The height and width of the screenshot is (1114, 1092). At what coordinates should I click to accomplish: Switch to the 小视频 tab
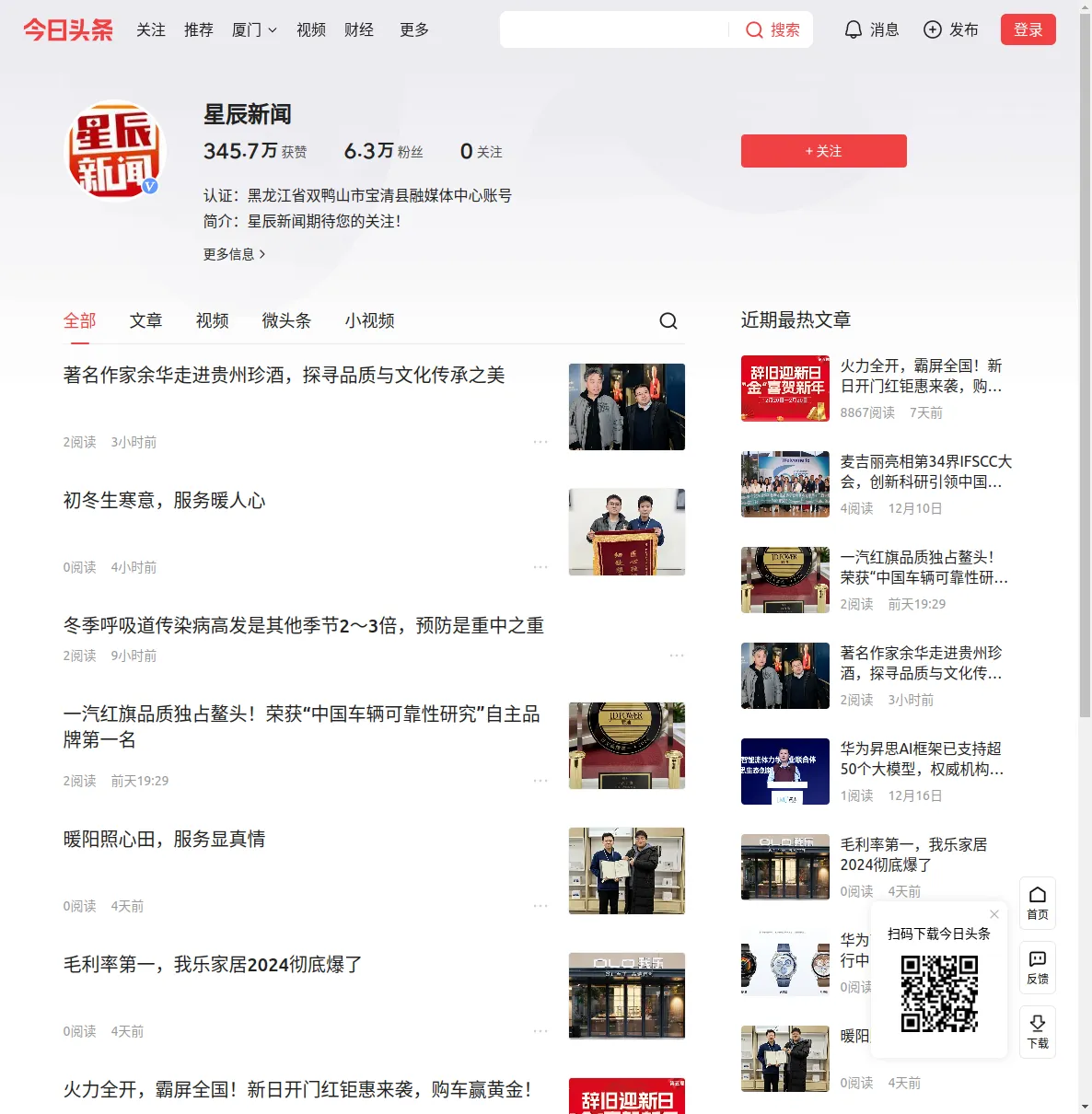pos(370,321)
